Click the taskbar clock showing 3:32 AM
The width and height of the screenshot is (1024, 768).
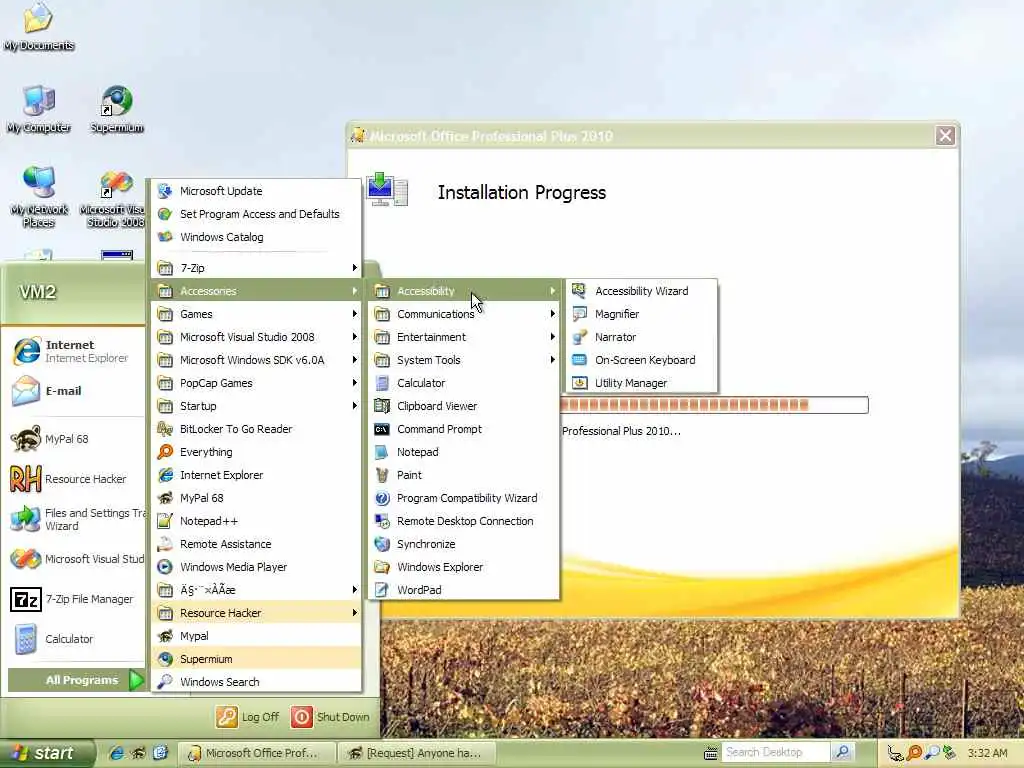[987, 753]
